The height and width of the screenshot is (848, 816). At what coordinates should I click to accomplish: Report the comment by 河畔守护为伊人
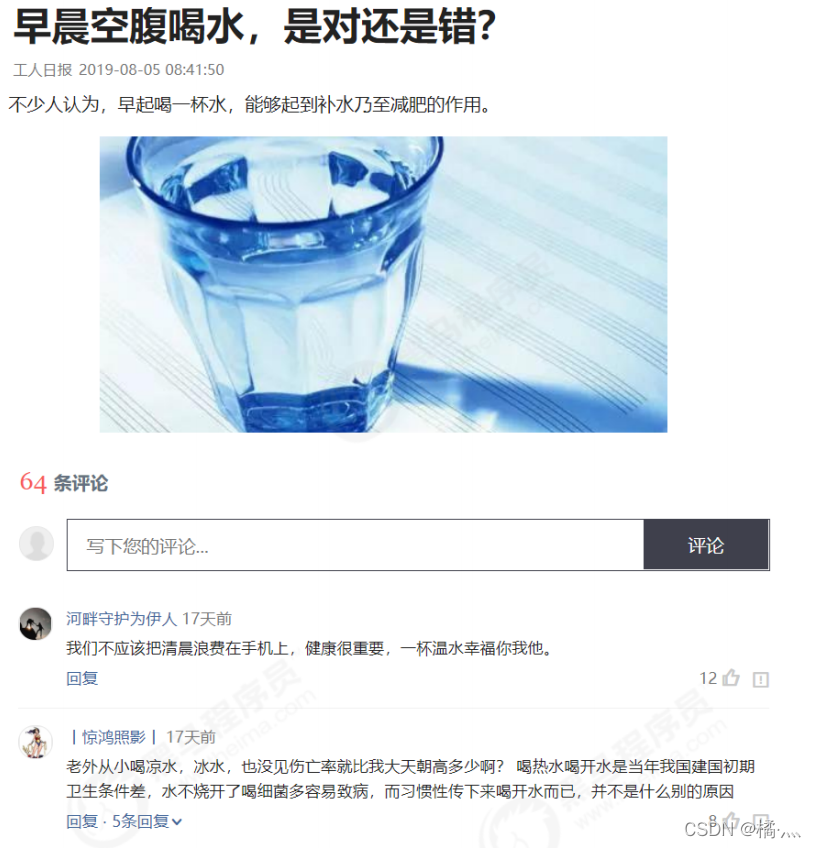pos(761,679)
